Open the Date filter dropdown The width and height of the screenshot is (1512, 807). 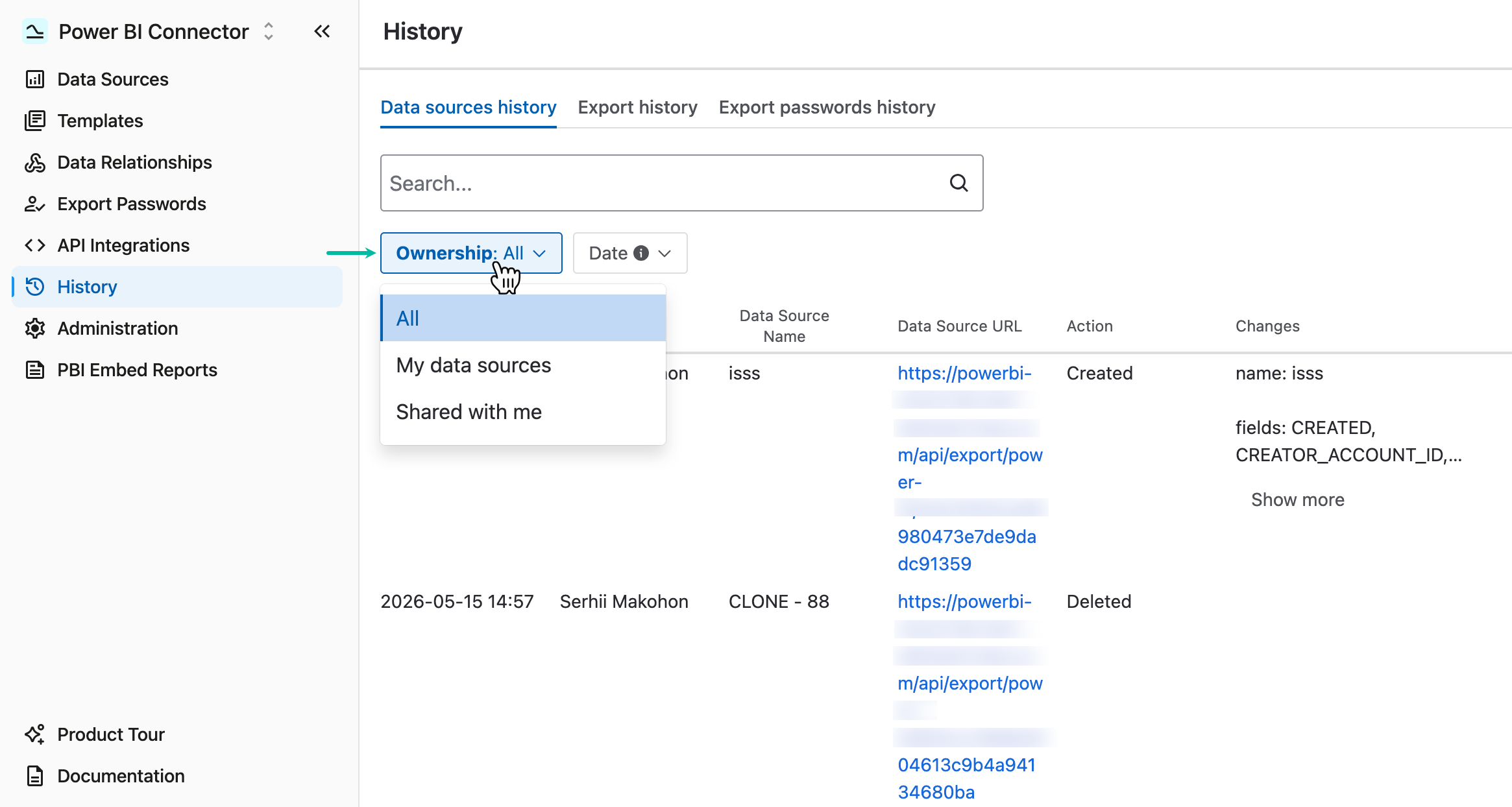tap(630, 253)
